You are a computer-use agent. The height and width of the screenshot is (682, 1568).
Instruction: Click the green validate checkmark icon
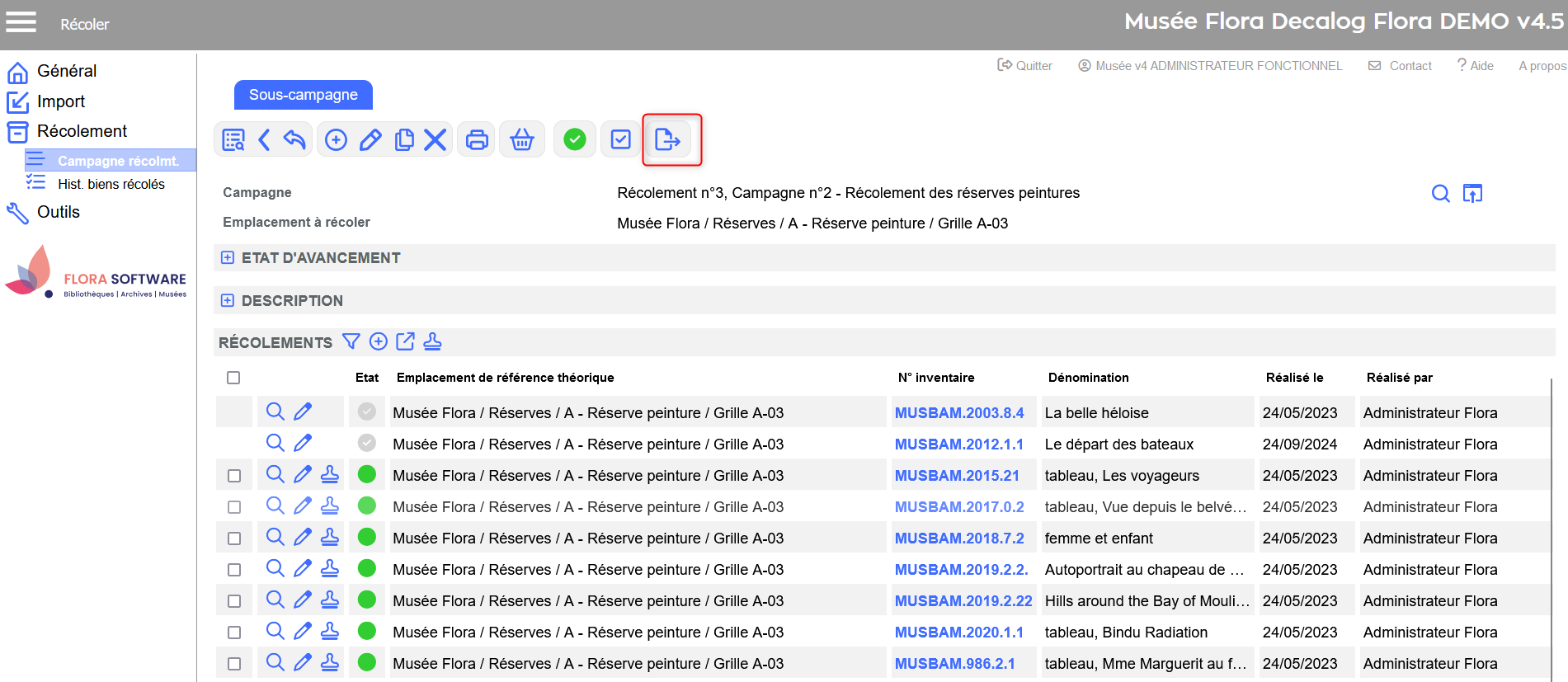point(574,139)
